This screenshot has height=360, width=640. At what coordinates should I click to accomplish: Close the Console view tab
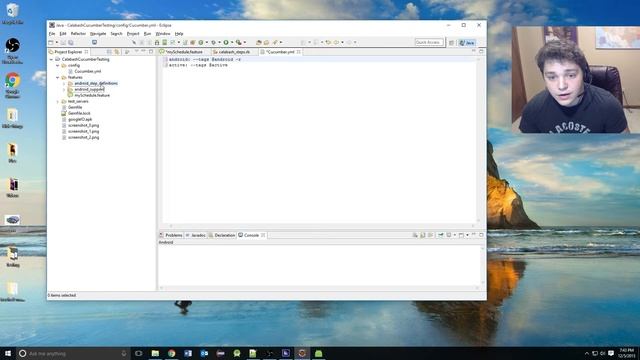(263, 235)
